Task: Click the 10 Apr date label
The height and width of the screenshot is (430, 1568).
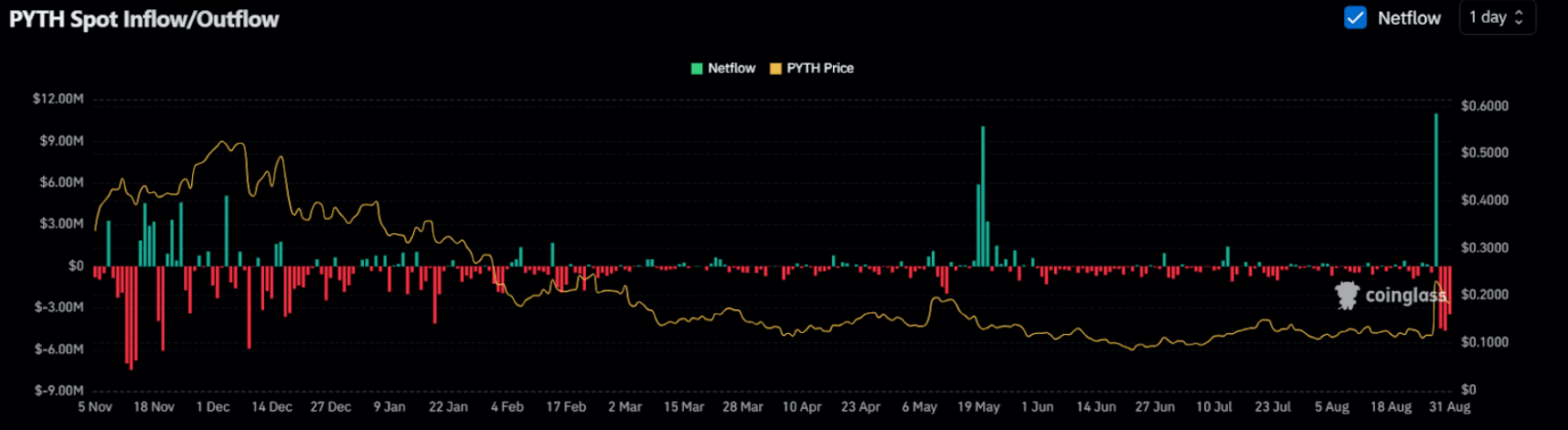Action: pos(802,407)
